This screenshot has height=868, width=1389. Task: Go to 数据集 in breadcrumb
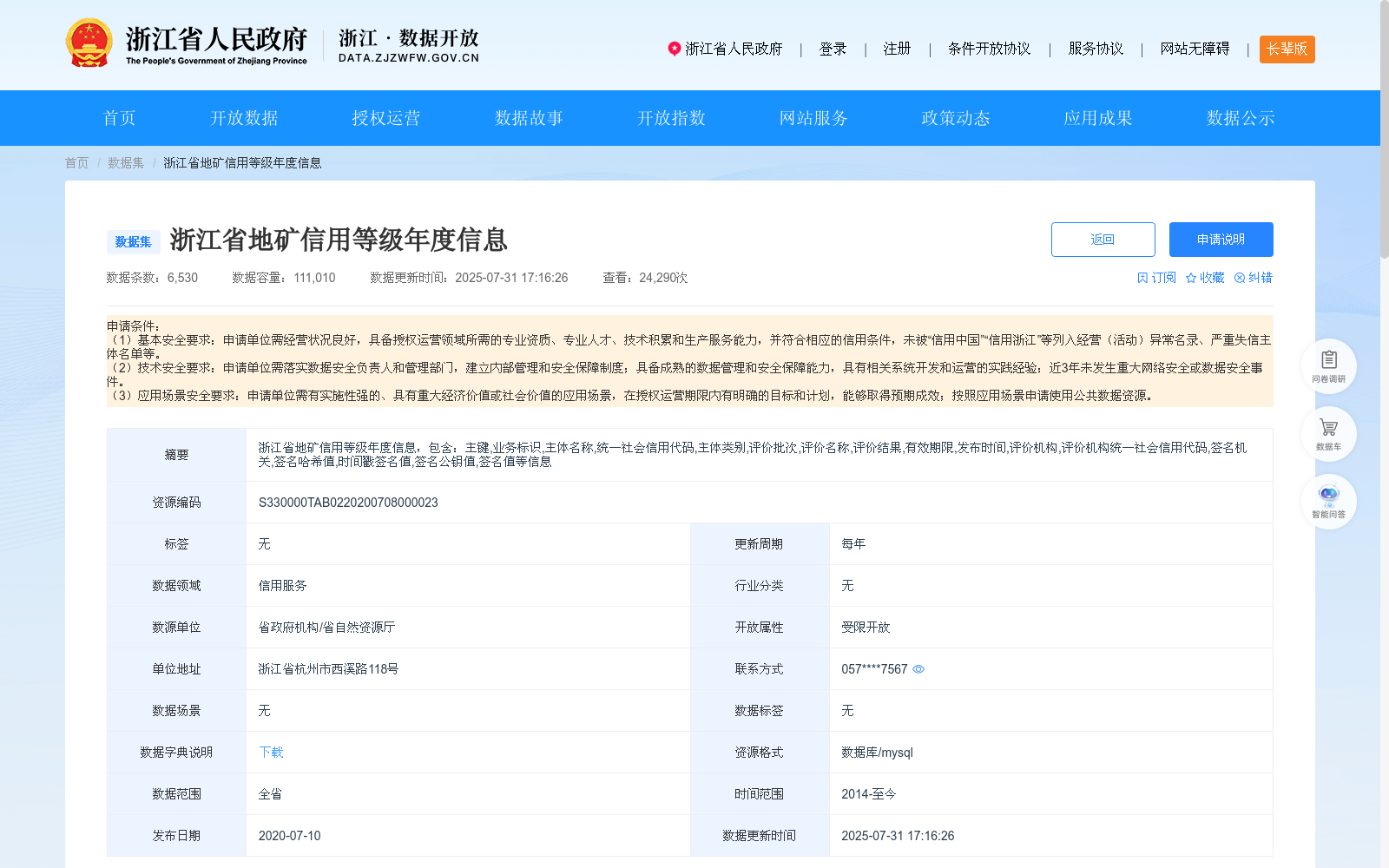126,163
